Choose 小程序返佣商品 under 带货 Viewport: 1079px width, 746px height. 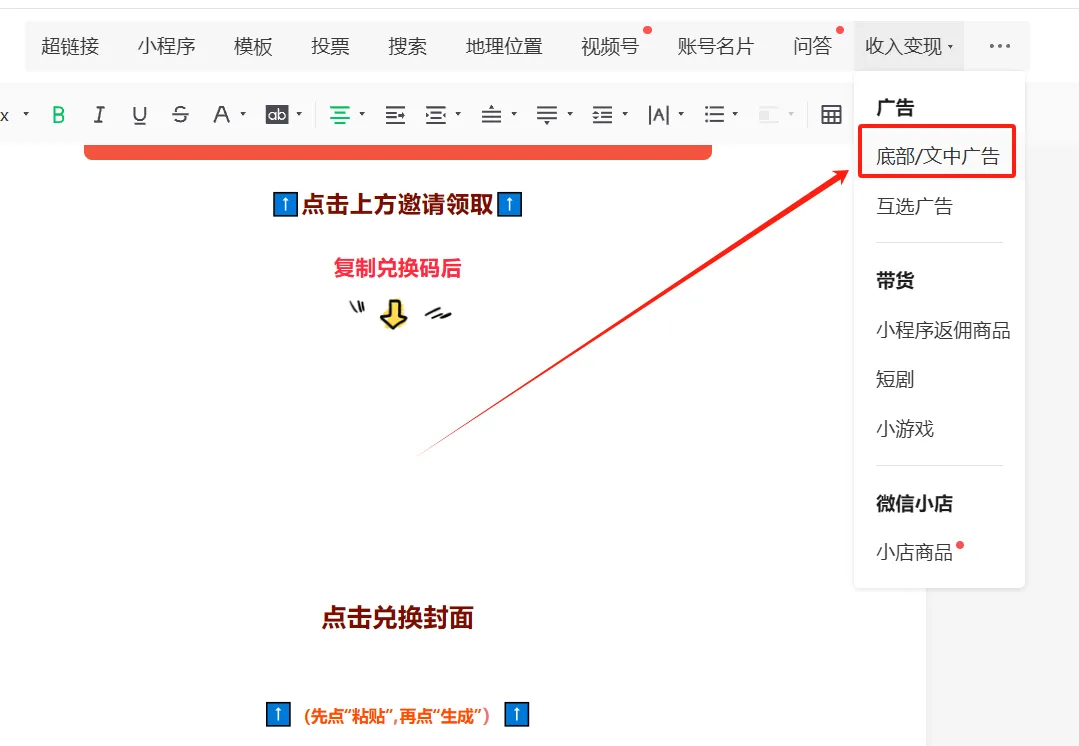(943, 330)
